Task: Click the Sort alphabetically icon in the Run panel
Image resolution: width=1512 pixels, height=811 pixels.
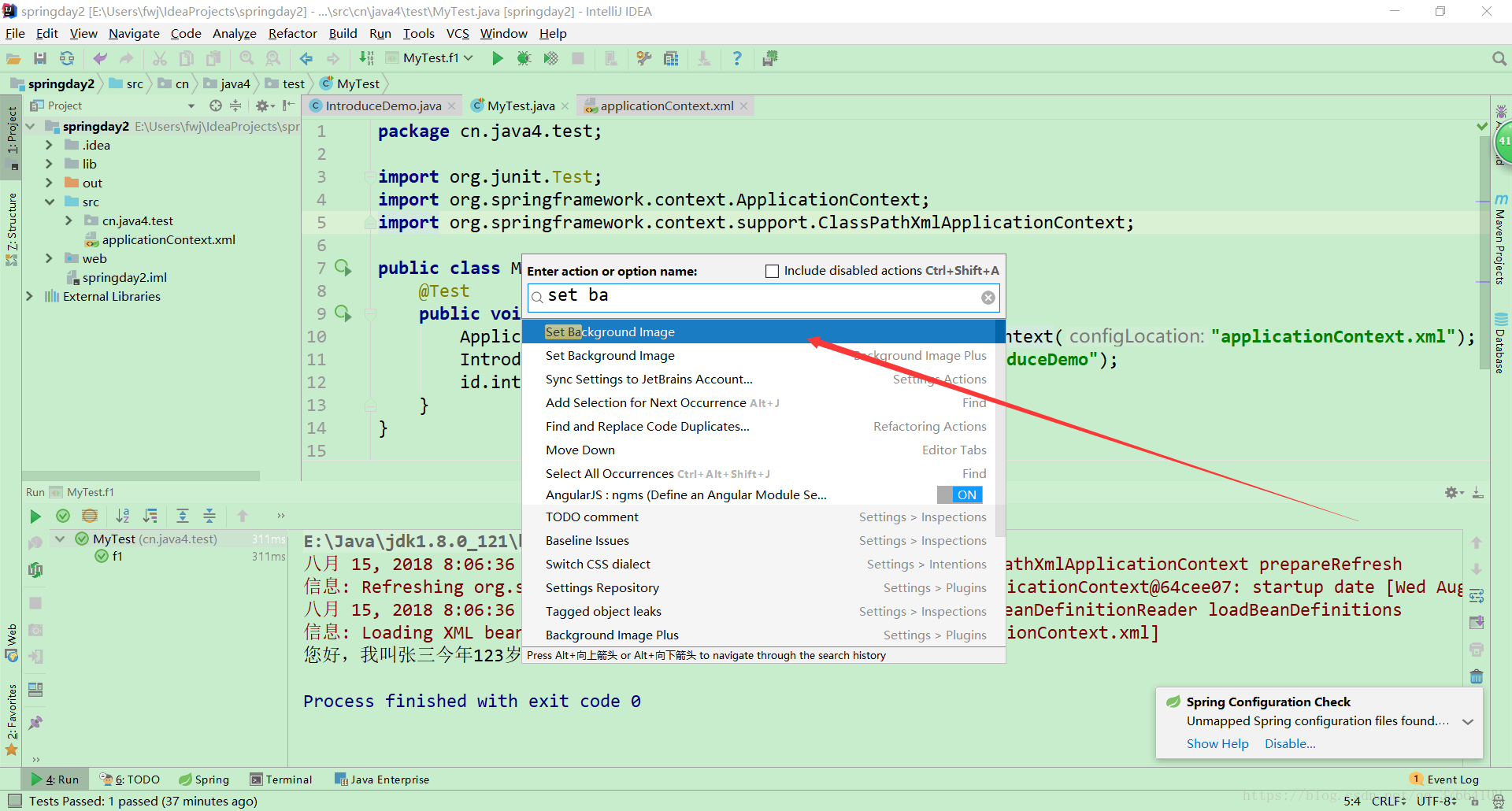Action: 123,517
